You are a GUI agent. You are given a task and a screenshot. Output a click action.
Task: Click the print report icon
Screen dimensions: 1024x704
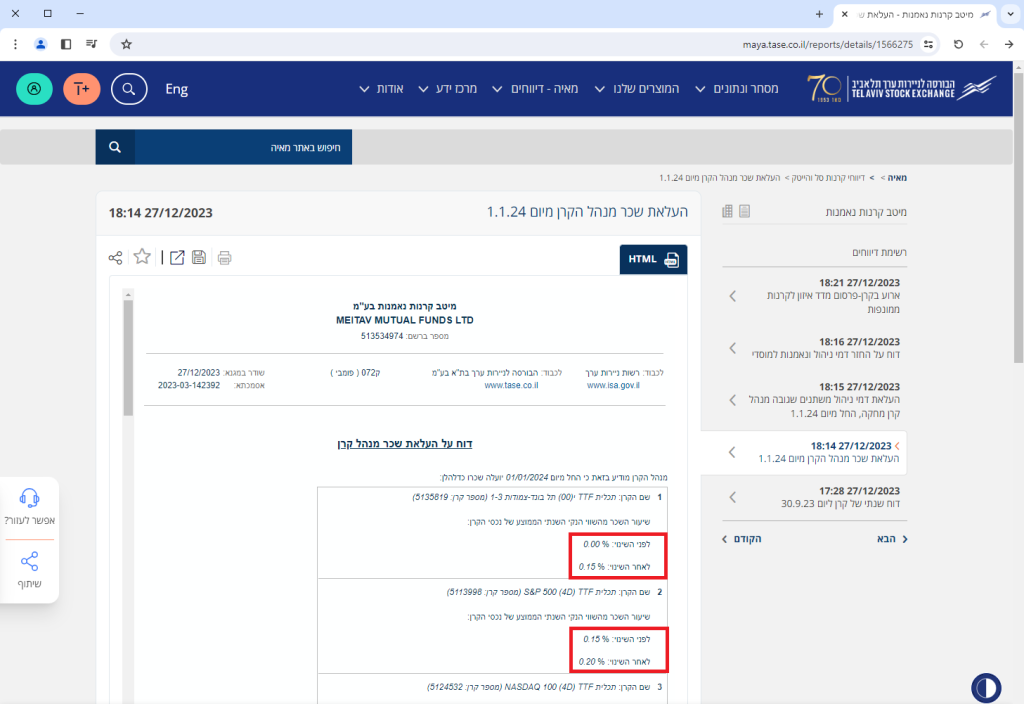(225, 258)
